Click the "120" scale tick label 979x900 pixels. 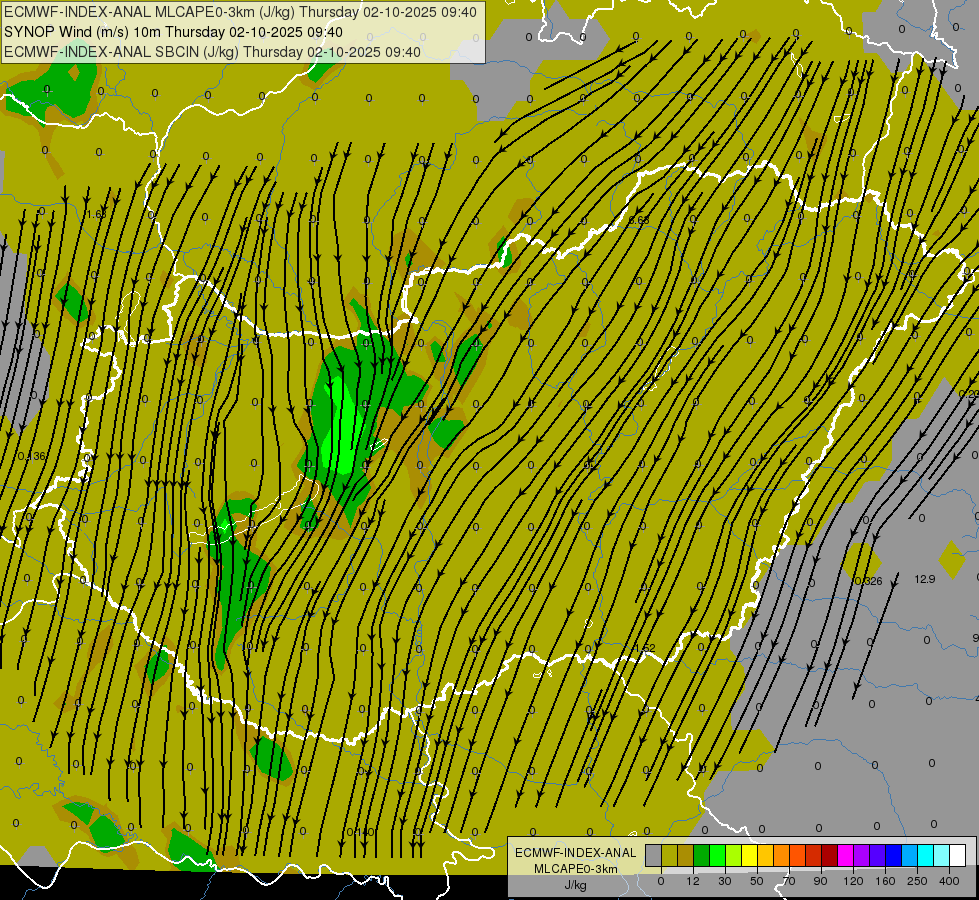pyautogui.click(x=854, y=881)
